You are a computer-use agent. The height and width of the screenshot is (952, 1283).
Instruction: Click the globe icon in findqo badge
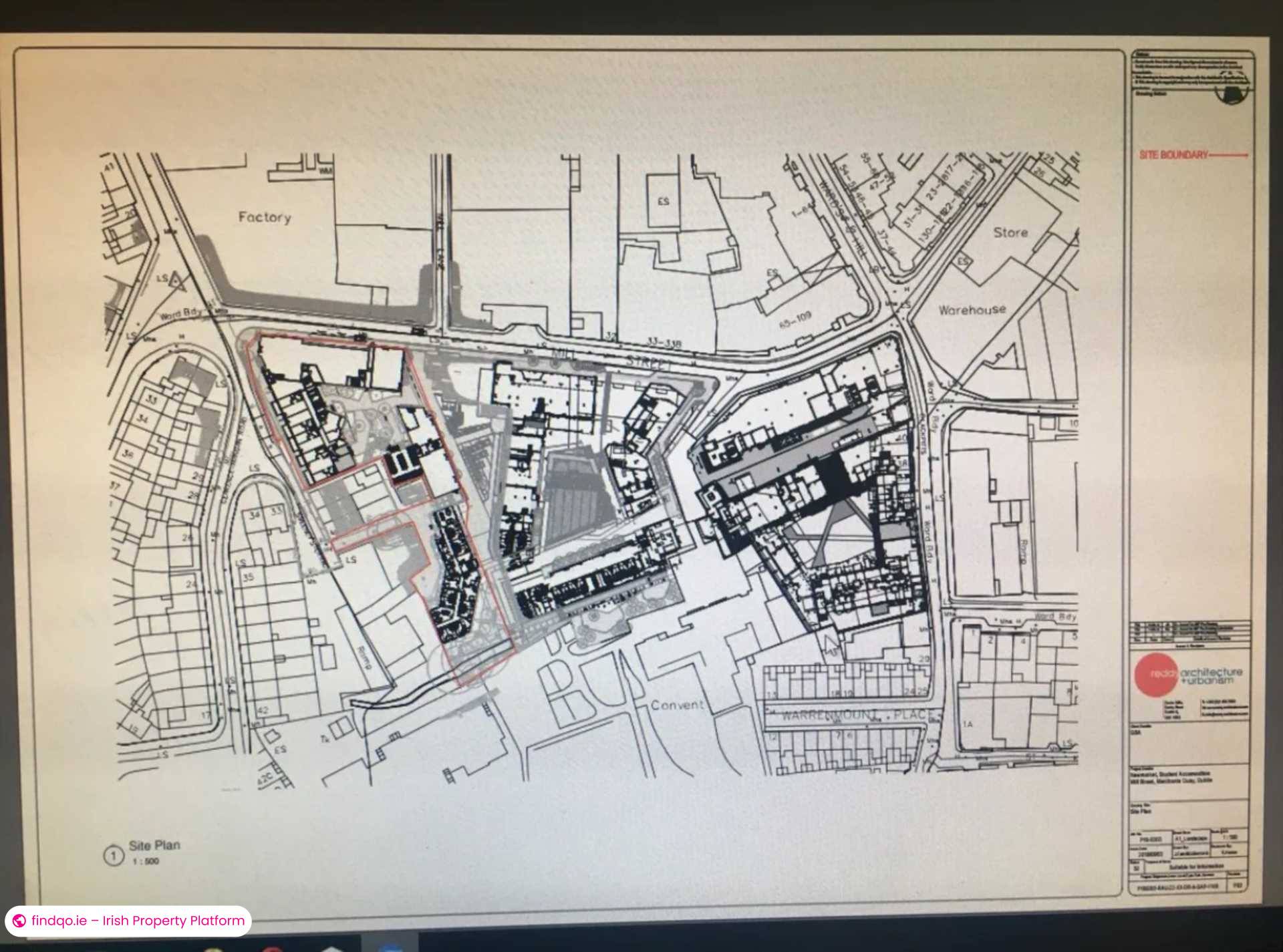[x=19, y=921]
